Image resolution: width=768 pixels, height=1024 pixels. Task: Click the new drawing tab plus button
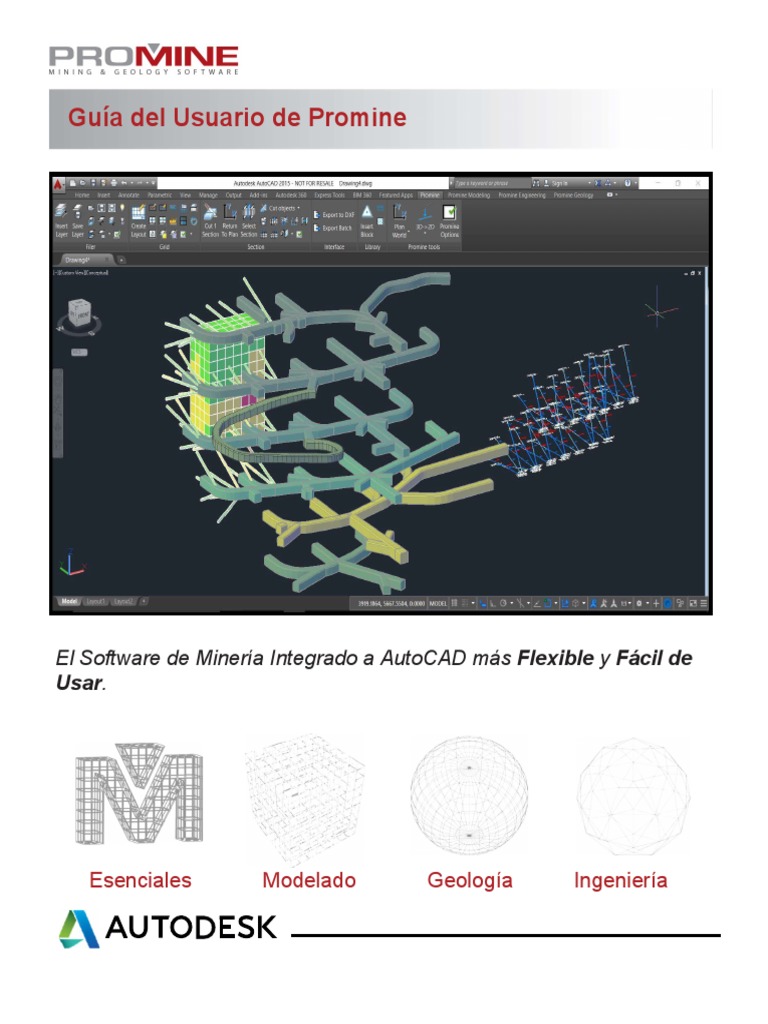tap(121, 260)
